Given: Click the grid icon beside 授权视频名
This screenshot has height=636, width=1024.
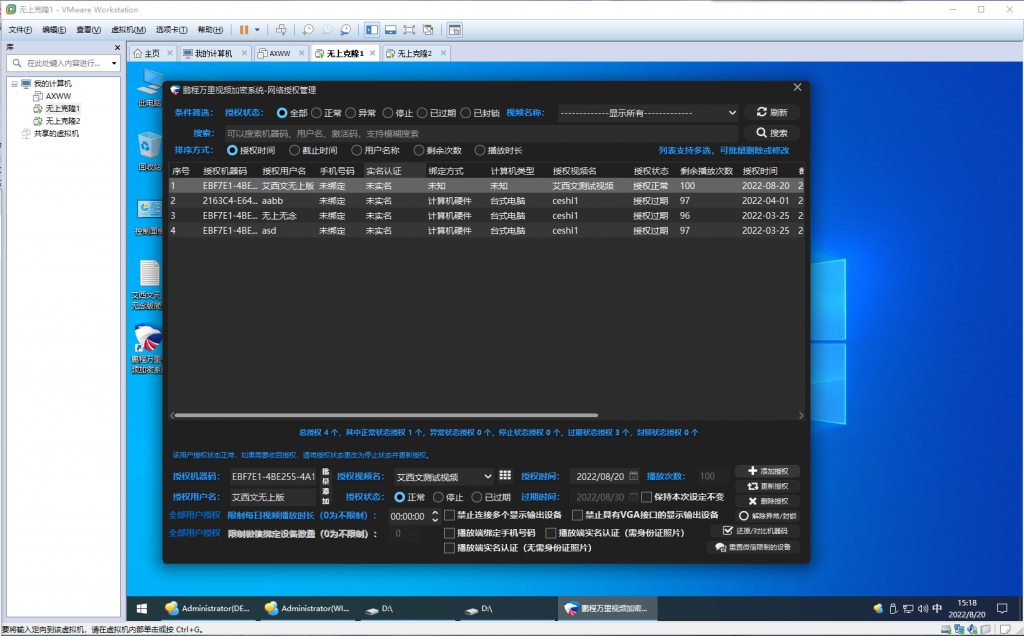Looking at the screenshot, I should 505,476.
